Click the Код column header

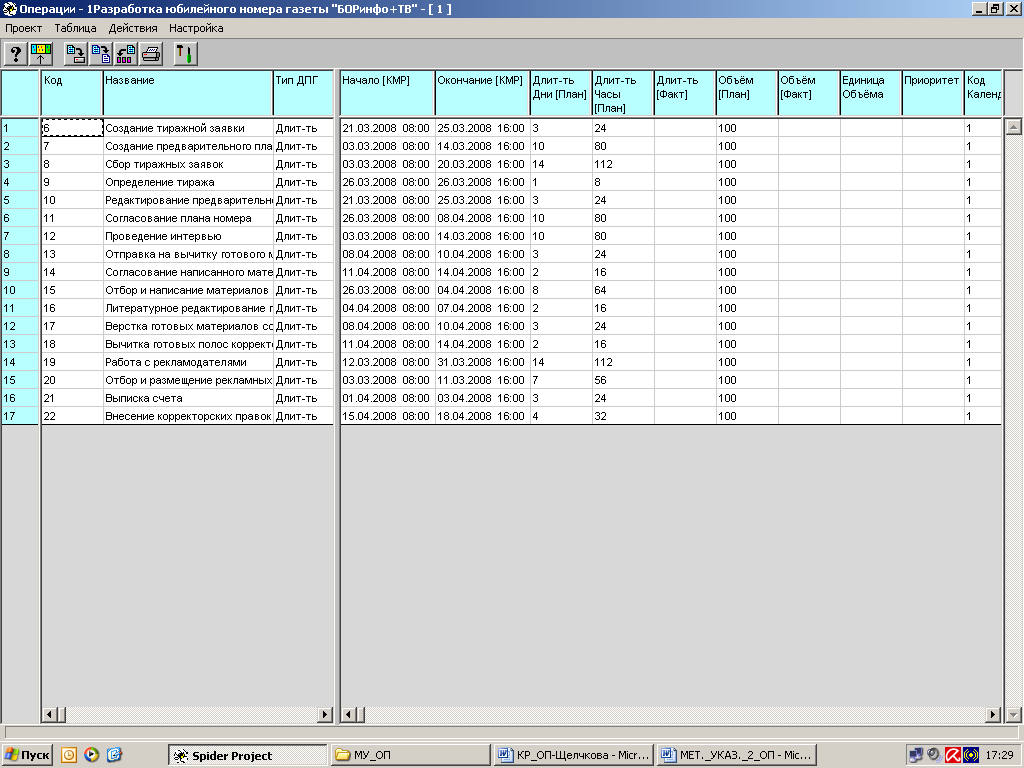[x=72, y=93]
